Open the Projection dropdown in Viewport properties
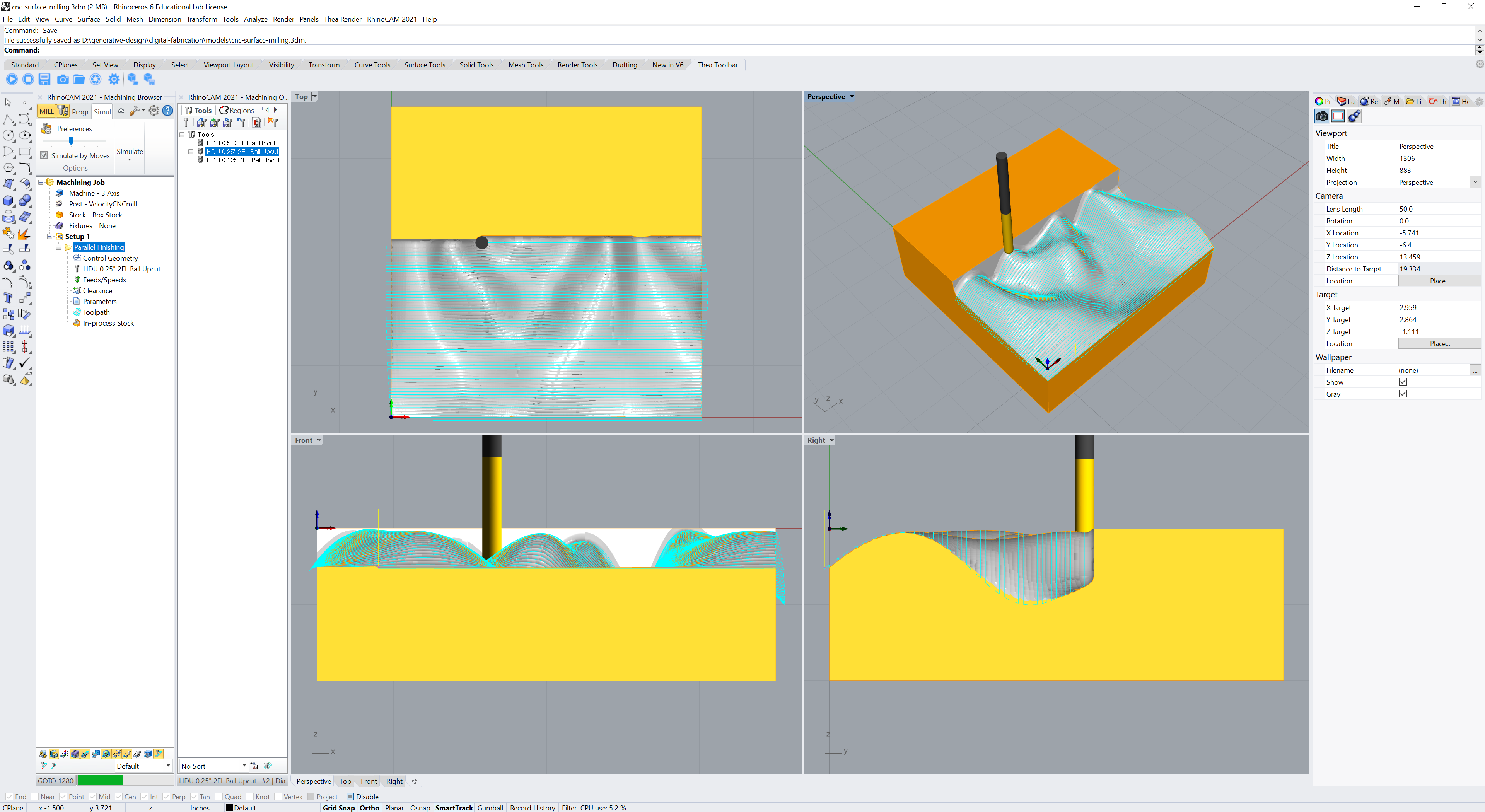The height and width of the screenshot is (812, 1485). [1475, 182]
